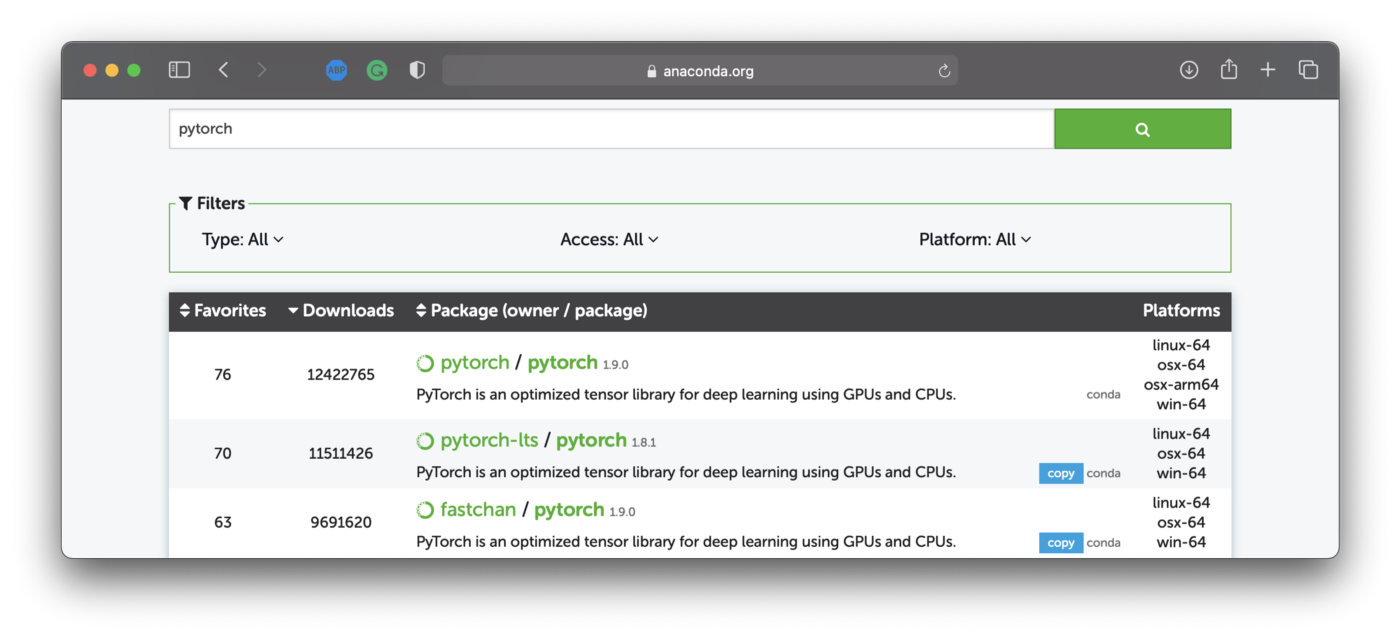Click the anaconda.org address bar

(x=700, y=71)
